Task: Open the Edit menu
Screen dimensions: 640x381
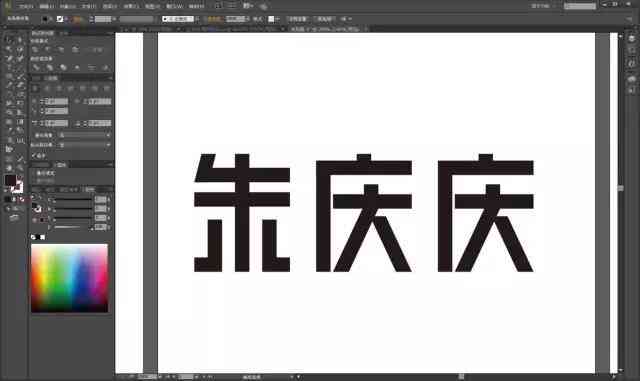Action: pyautogui.click(x=47, y=7)
